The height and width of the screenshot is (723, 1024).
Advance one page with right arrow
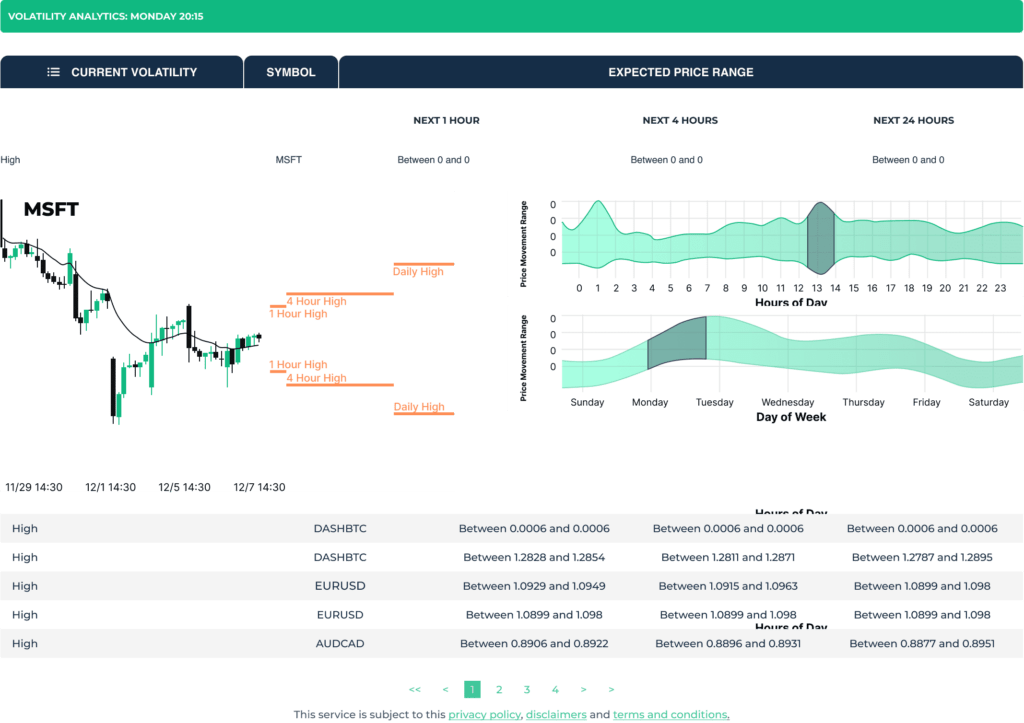coord(583,689)
